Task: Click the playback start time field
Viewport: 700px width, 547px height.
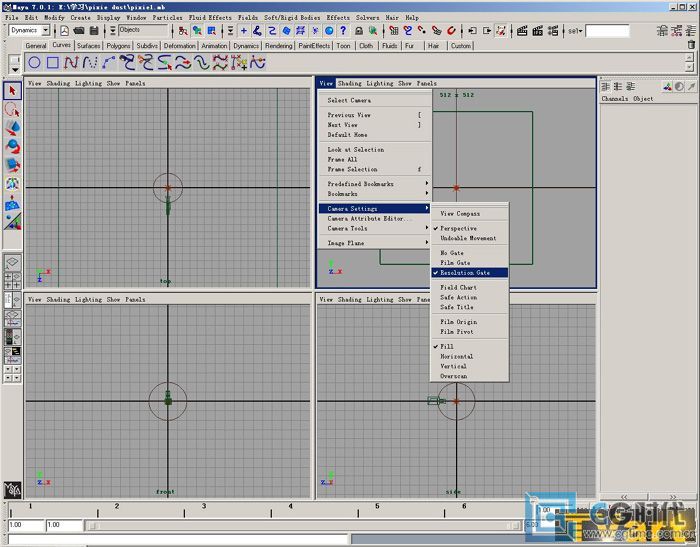Action: [64, 525]
